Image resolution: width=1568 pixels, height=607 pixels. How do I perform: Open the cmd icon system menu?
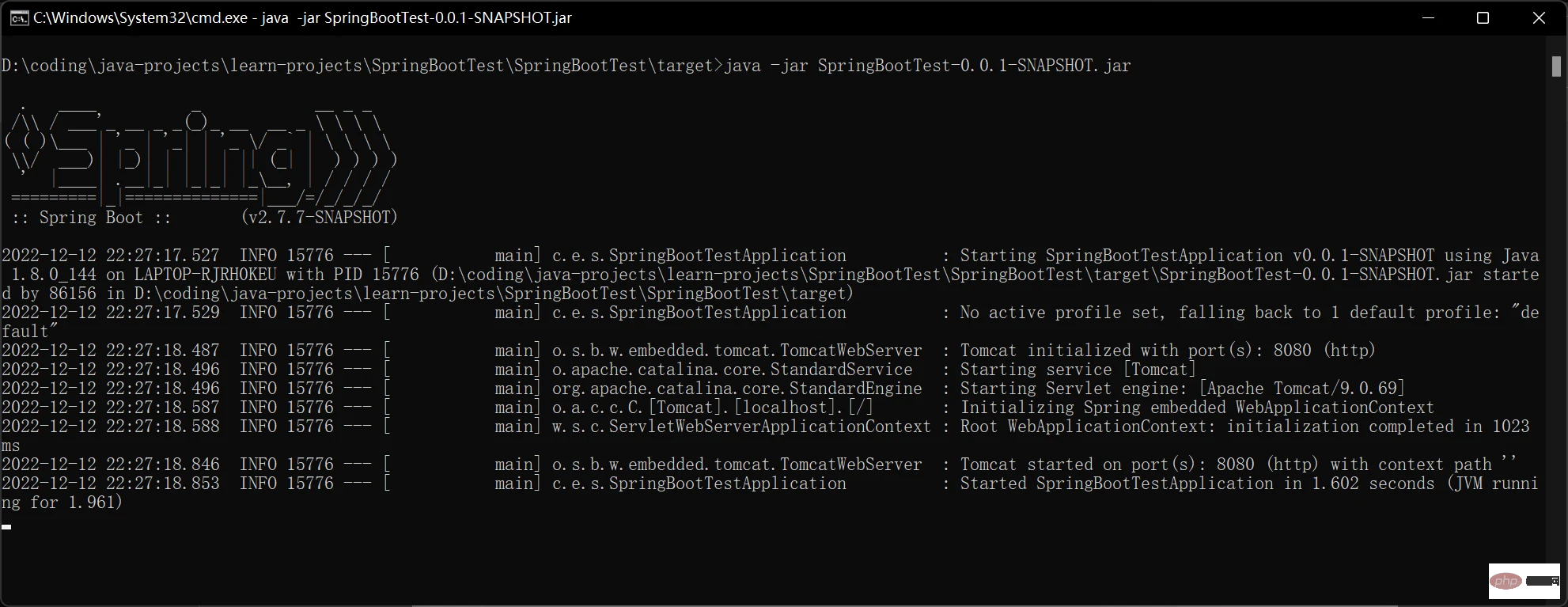[19, 18]
